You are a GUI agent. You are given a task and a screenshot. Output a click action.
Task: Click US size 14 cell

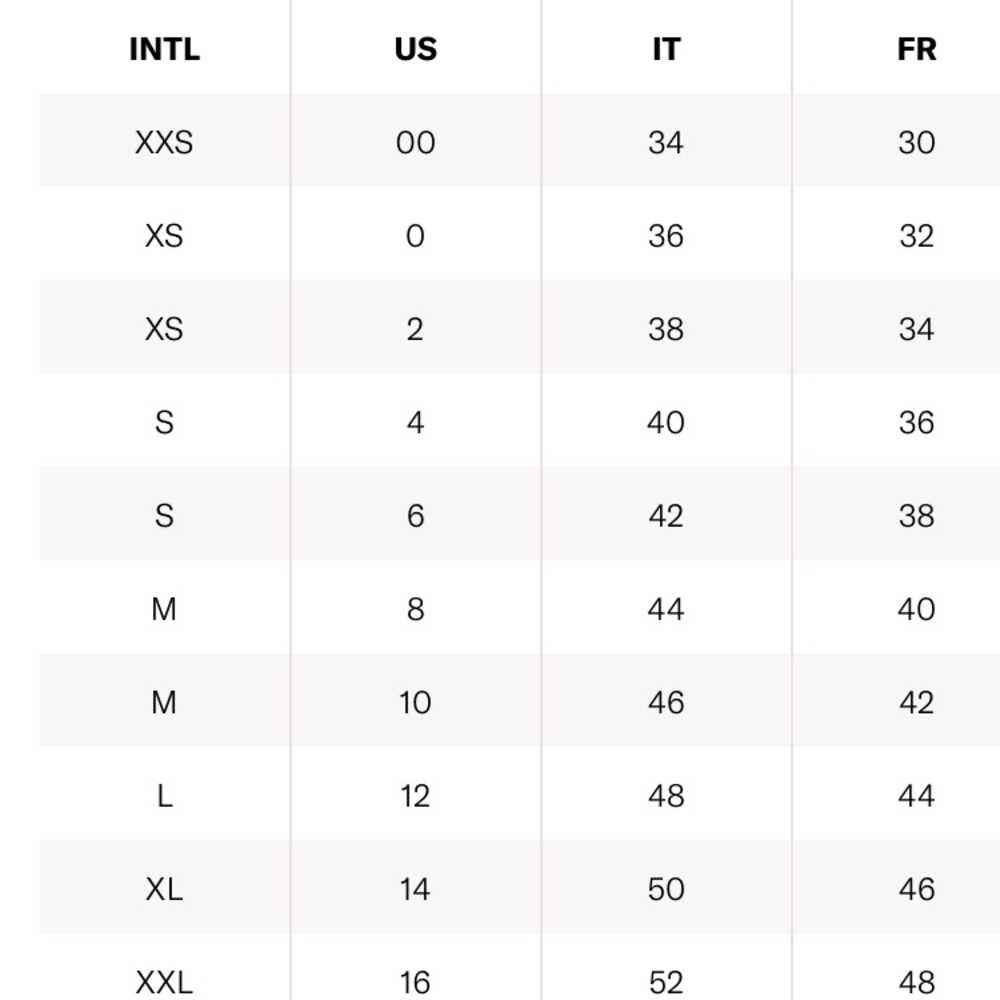coord(415,889)
